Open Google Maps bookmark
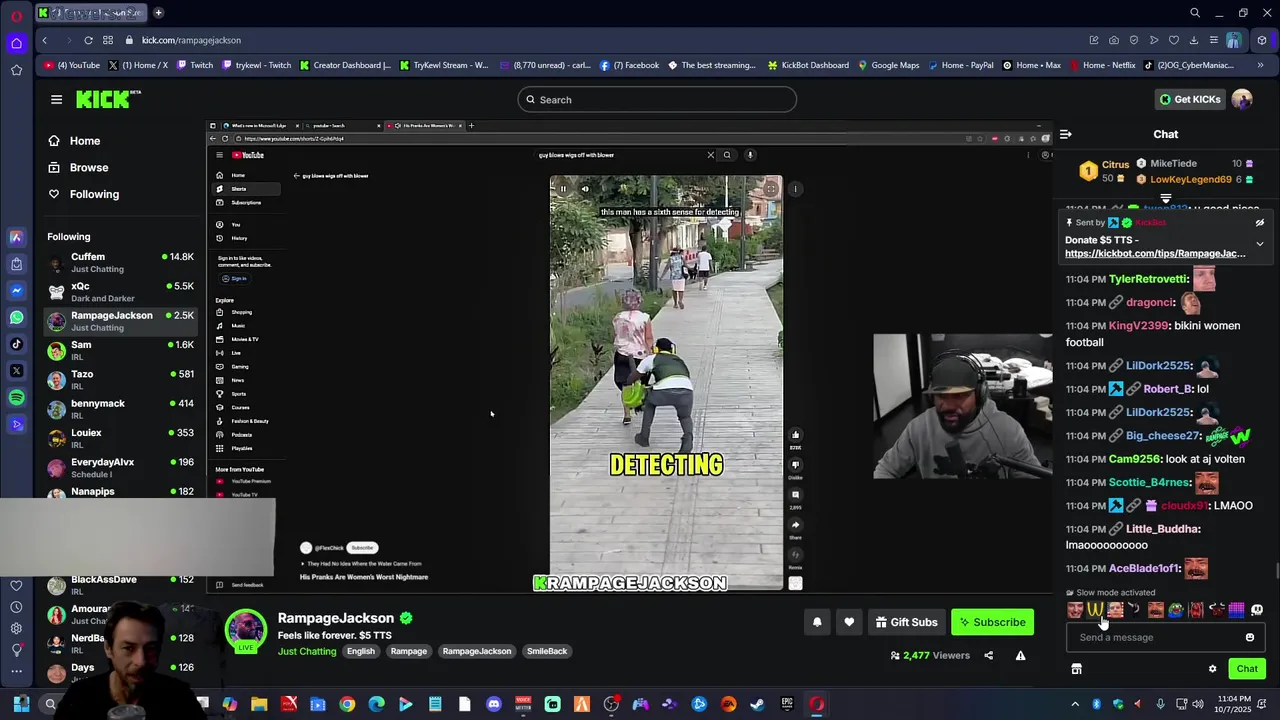 tap(887, 65)
